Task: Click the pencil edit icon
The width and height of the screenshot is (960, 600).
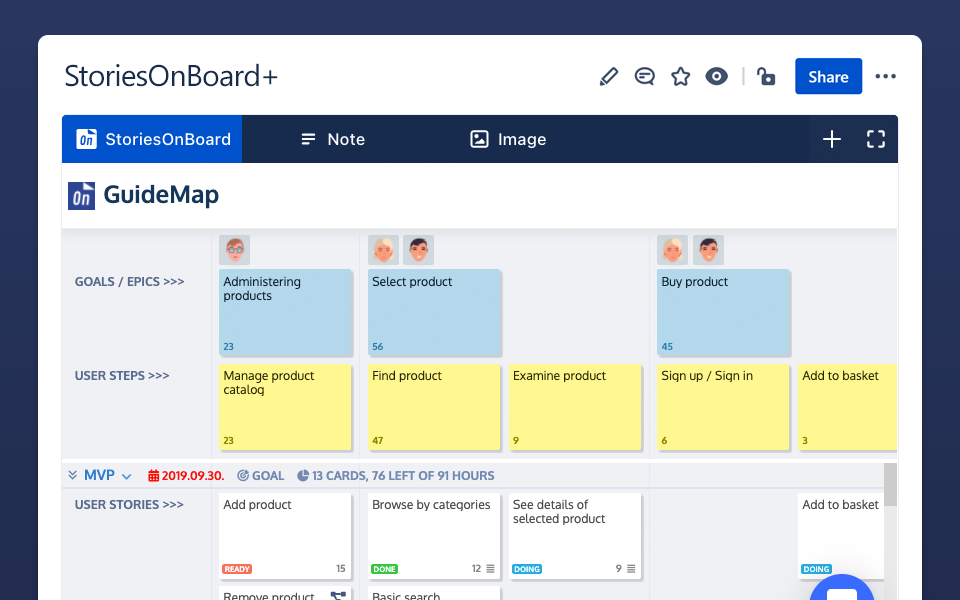Action: point(609,77)
